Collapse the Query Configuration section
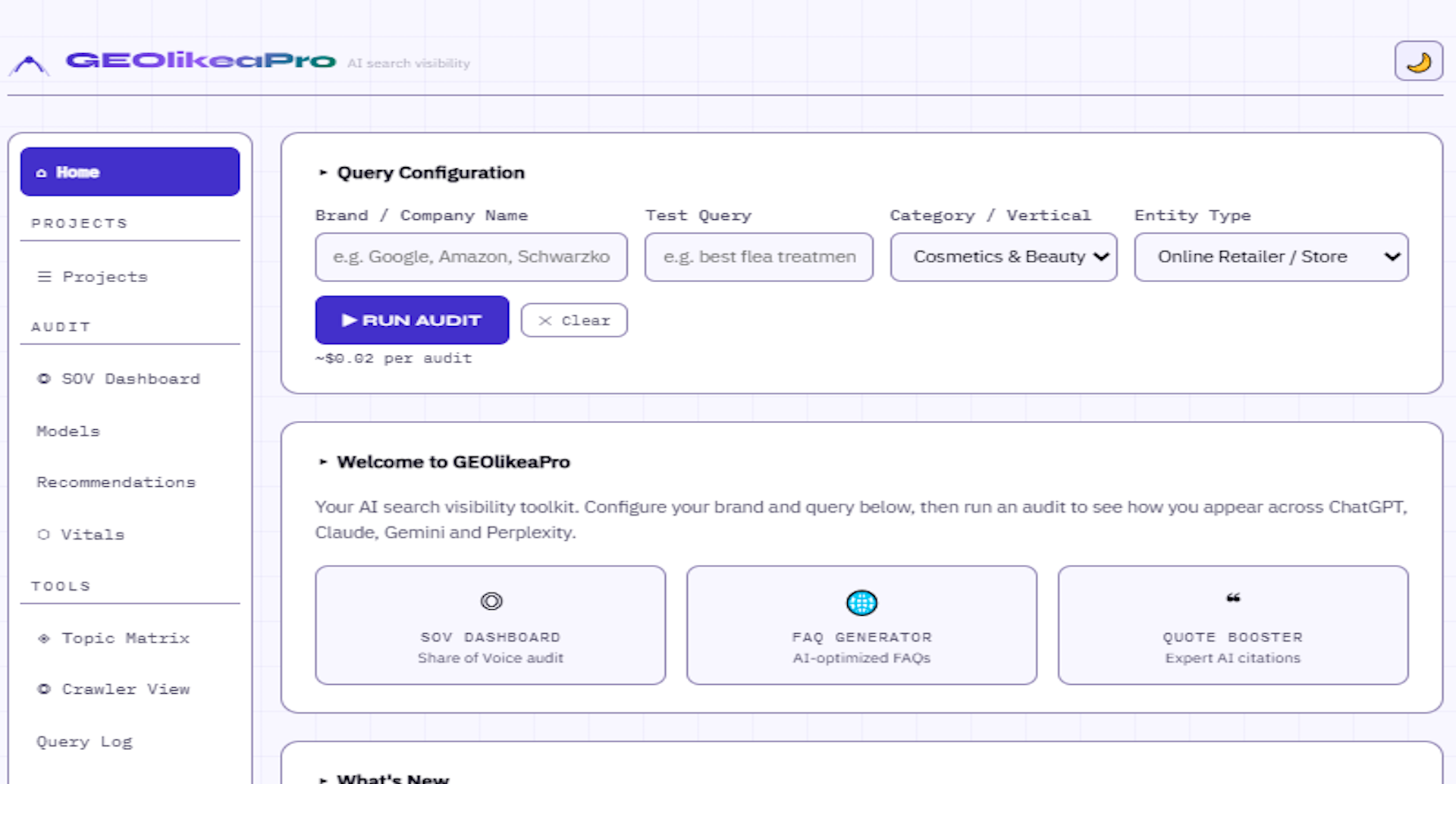The height and width of the screenshot is (819, 1456). pos(422,173)
